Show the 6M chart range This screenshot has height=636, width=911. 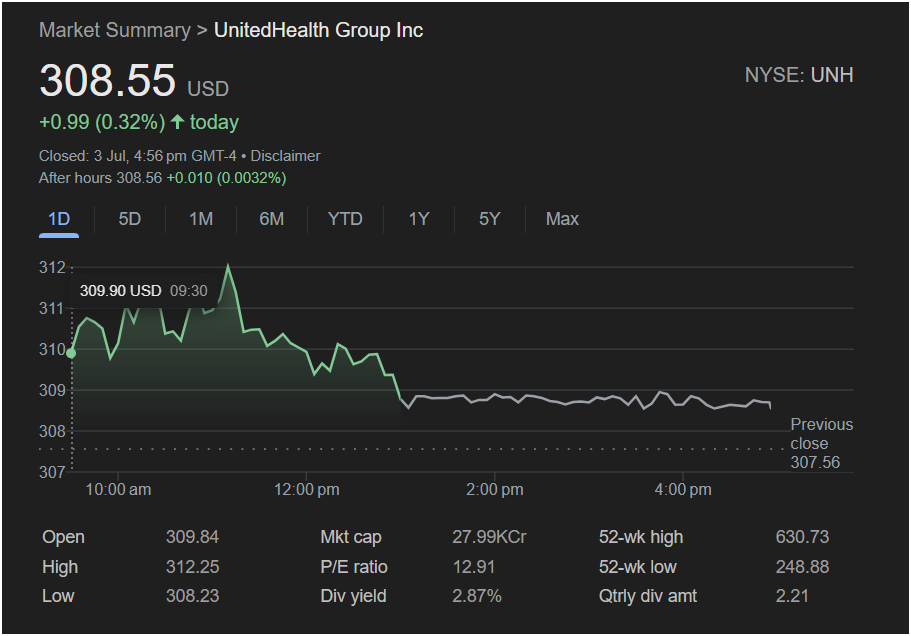(x=271, y=219)
